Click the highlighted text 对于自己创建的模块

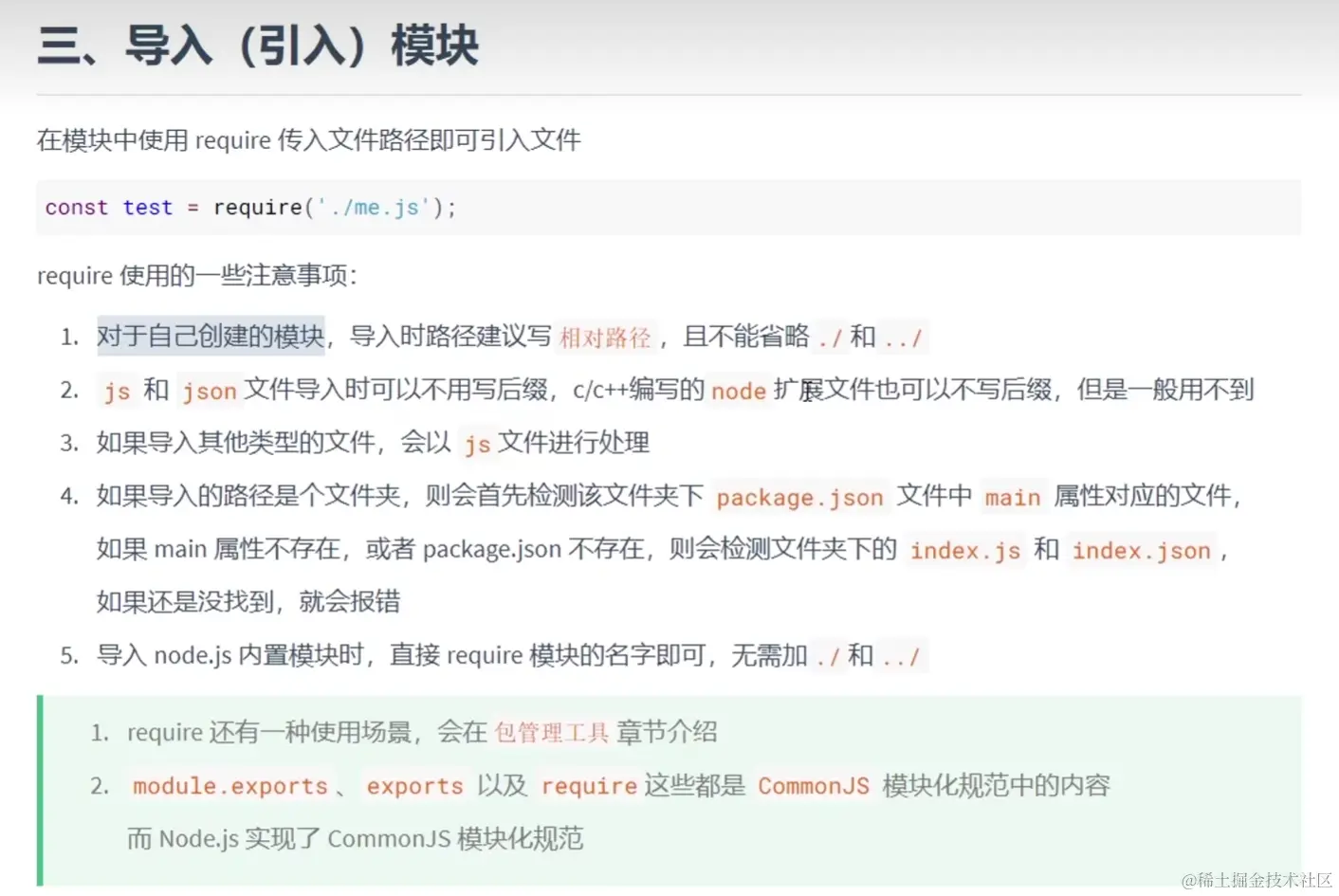click(211, 336)
